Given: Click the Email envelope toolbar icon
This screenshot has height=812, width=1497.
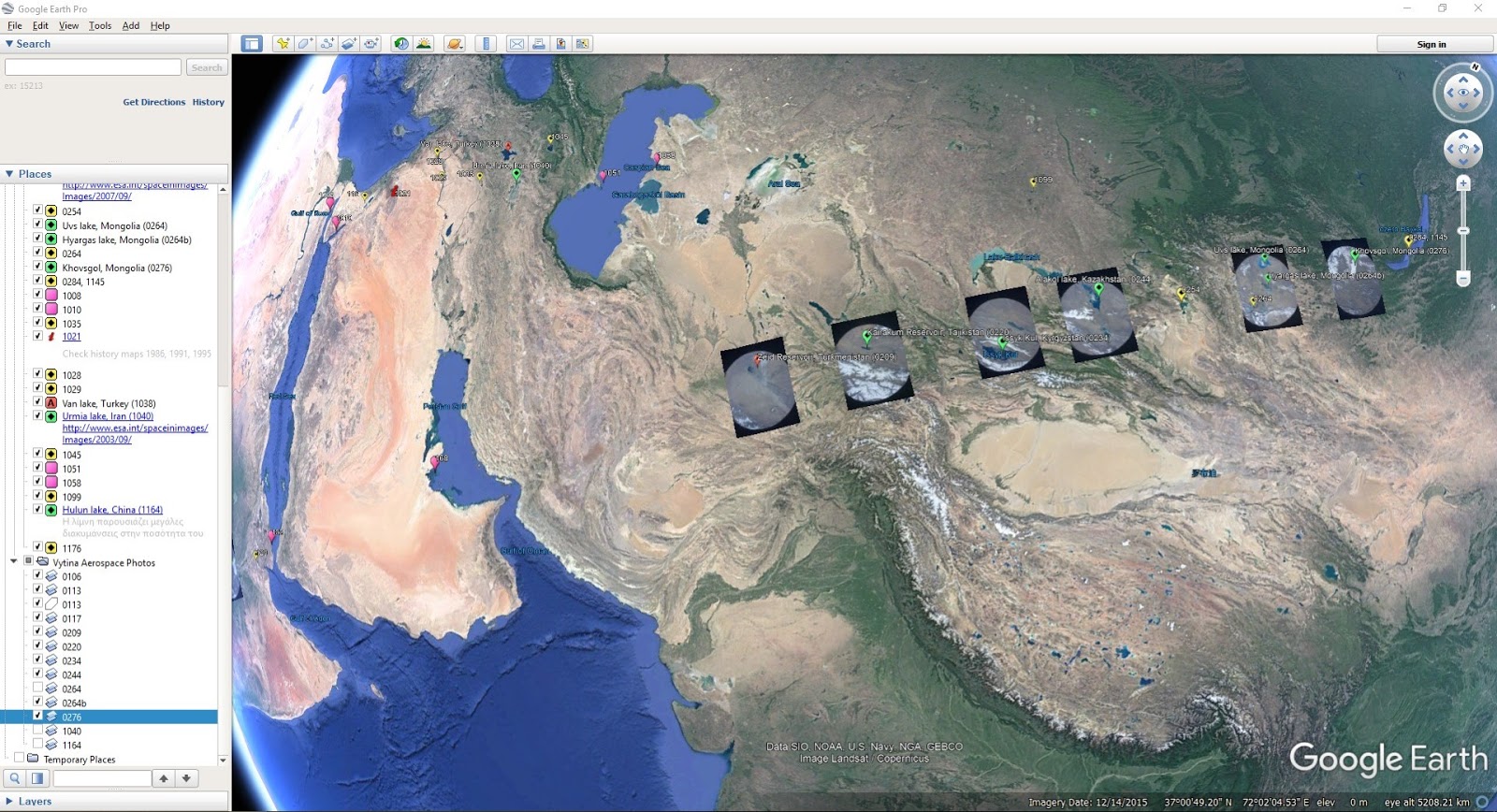Looking at the screenshot, I should point(516,43).
